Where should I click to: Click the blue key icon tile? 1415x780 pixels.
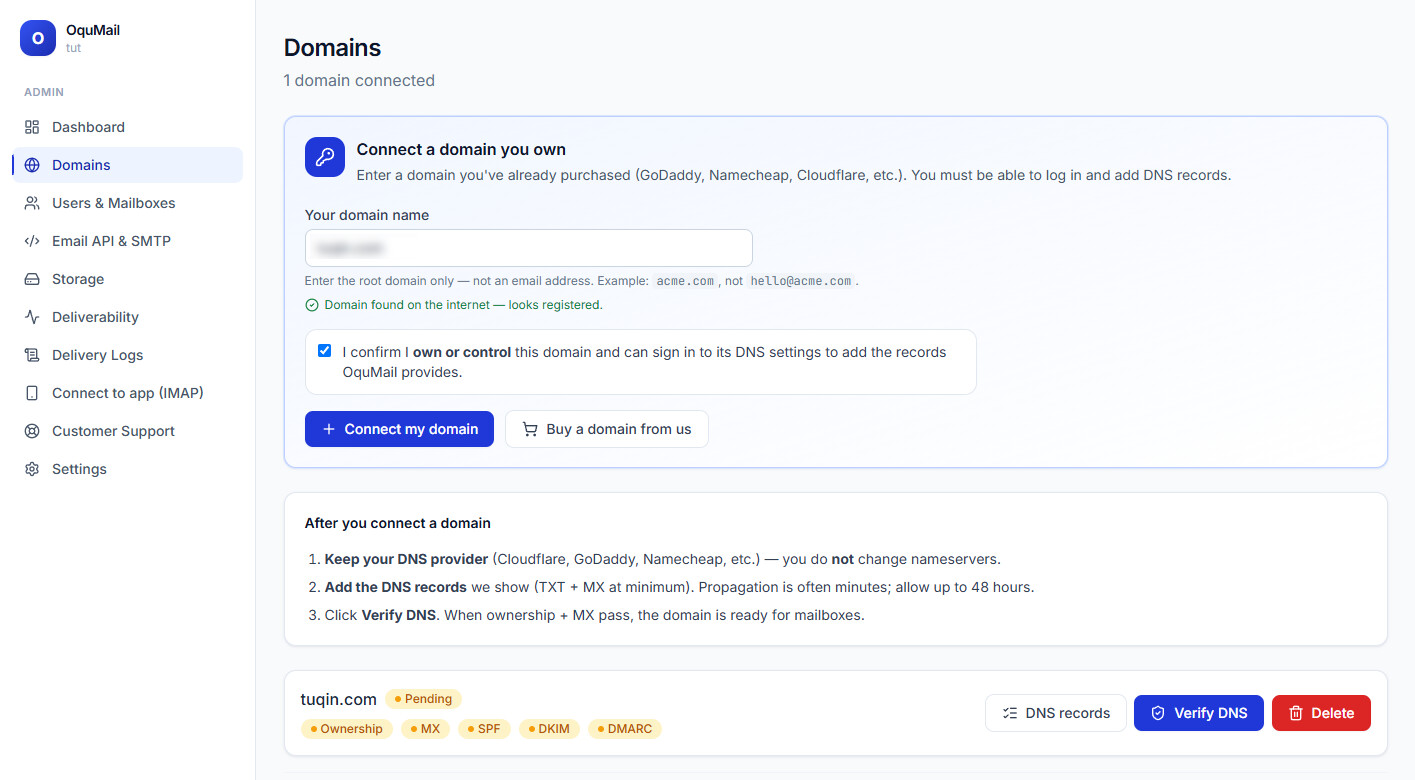[x=325, y=157]
